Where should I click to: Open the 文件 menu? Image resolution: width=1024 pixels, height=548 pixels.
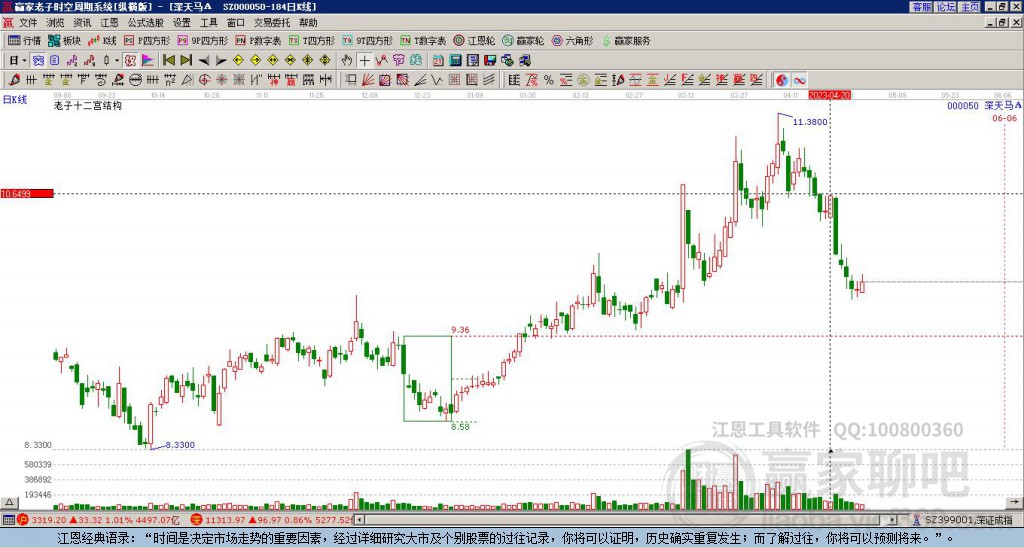coord(28,23)
